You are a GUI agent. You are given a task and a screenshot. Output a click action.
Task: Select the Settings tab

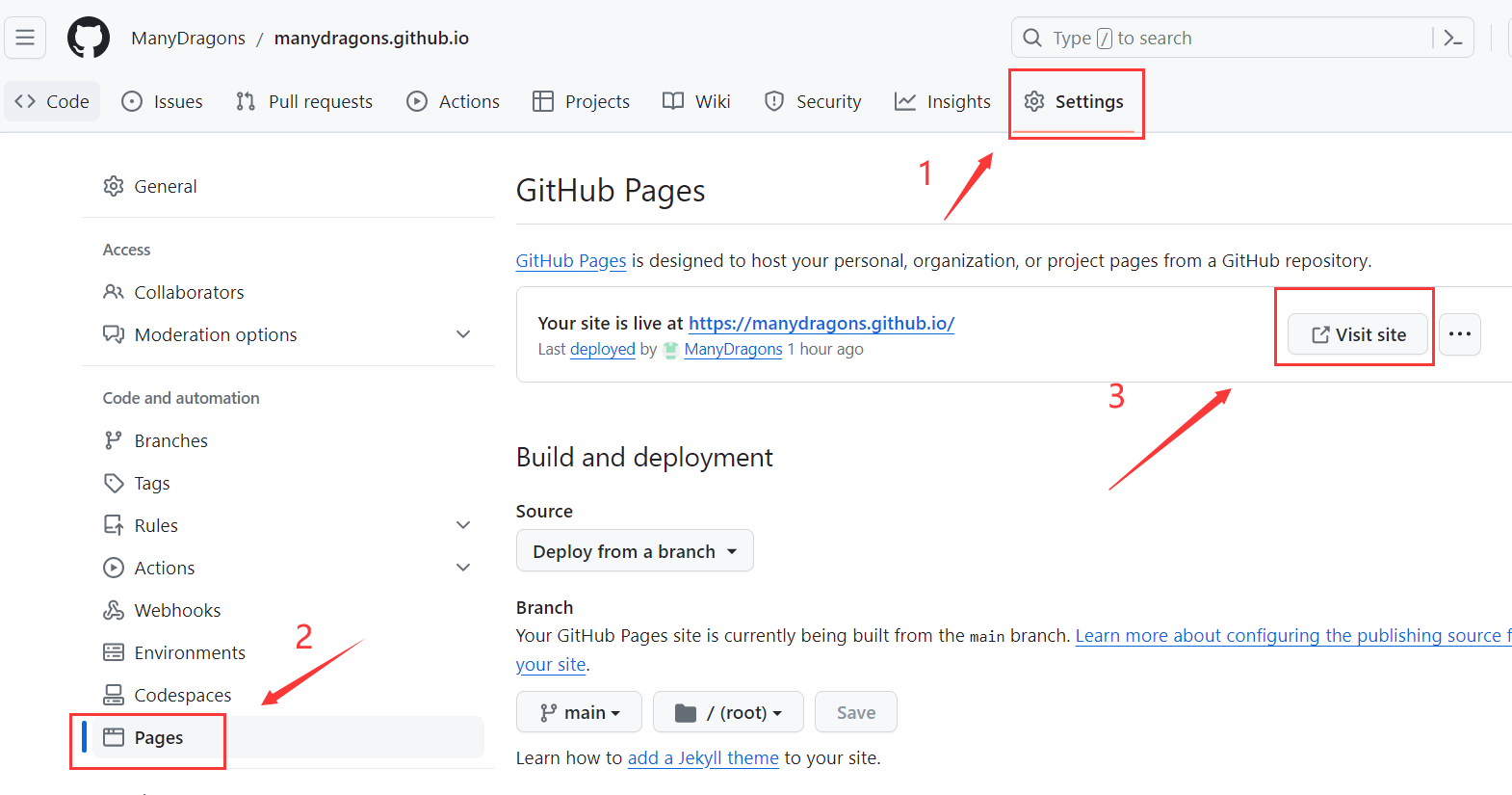click(x=1075, y=101)
